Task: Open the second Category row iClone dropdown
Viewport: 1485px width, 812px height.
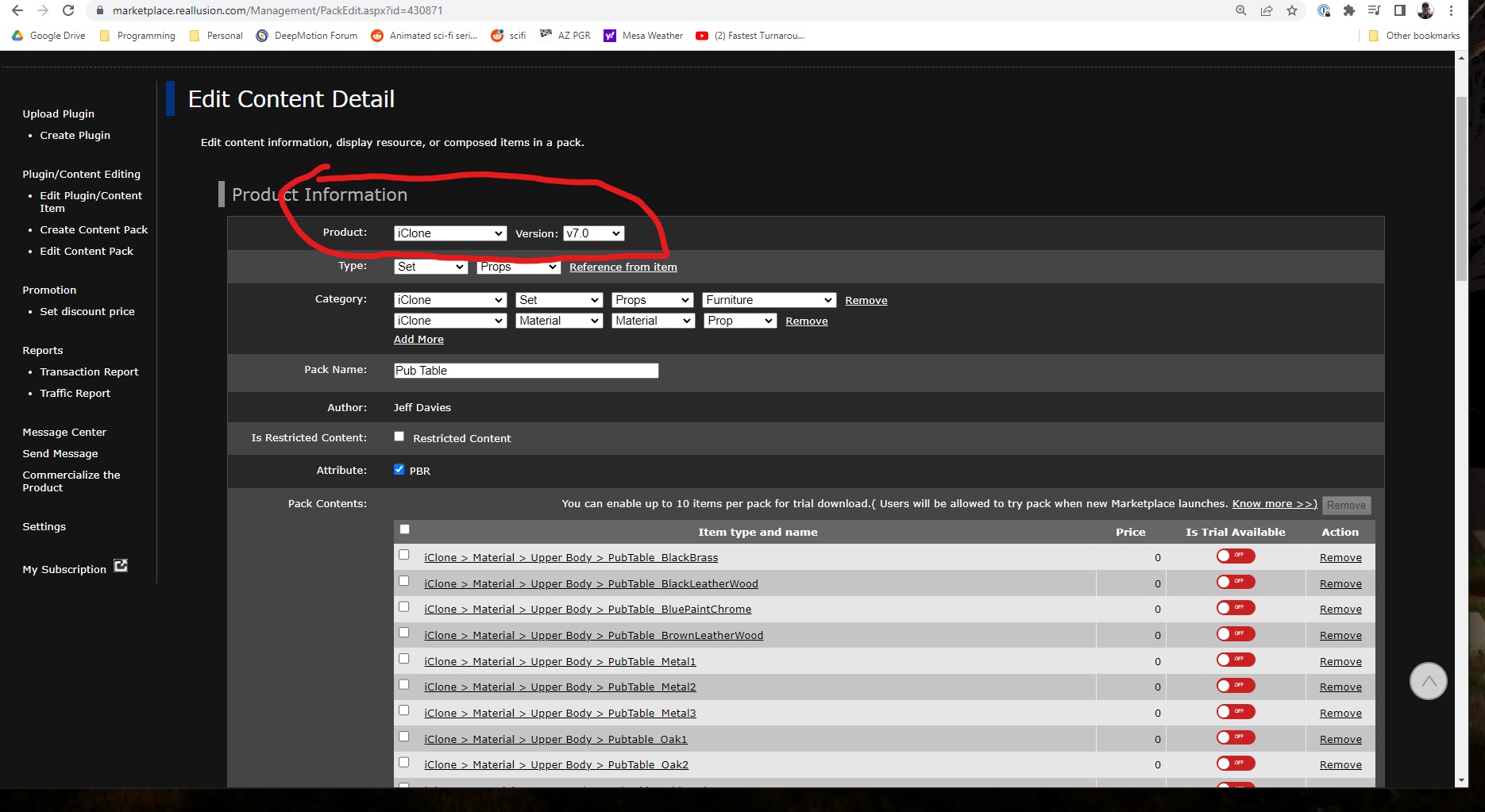Action: click(450, 321)
